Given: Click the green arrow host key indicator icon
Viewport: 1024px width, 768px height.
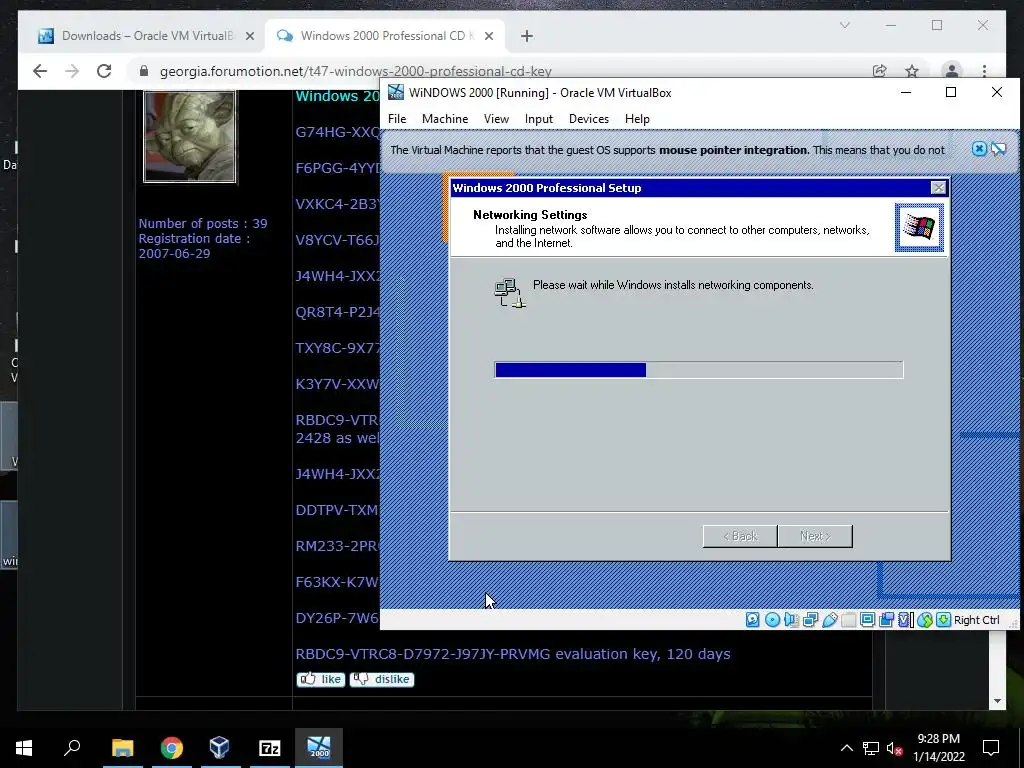Looking at the screenshot, I should [x=943, y=620].
